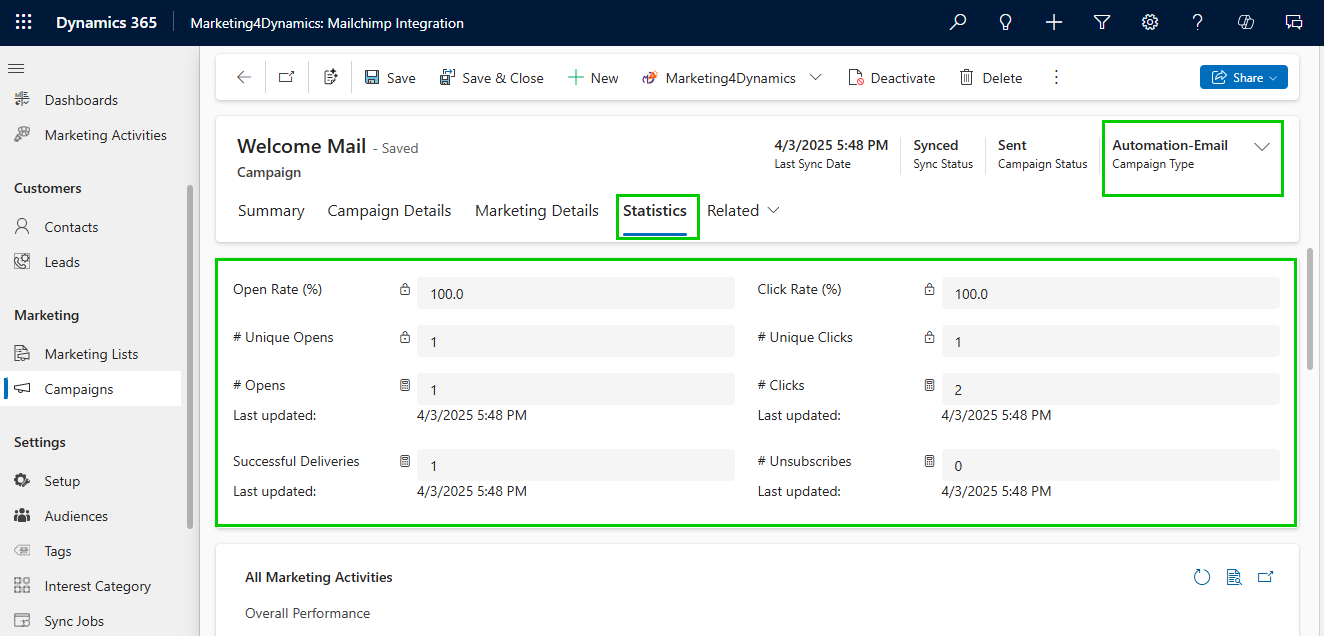Click the Delete button
The image size is (1324, 636).
point(991,77)
